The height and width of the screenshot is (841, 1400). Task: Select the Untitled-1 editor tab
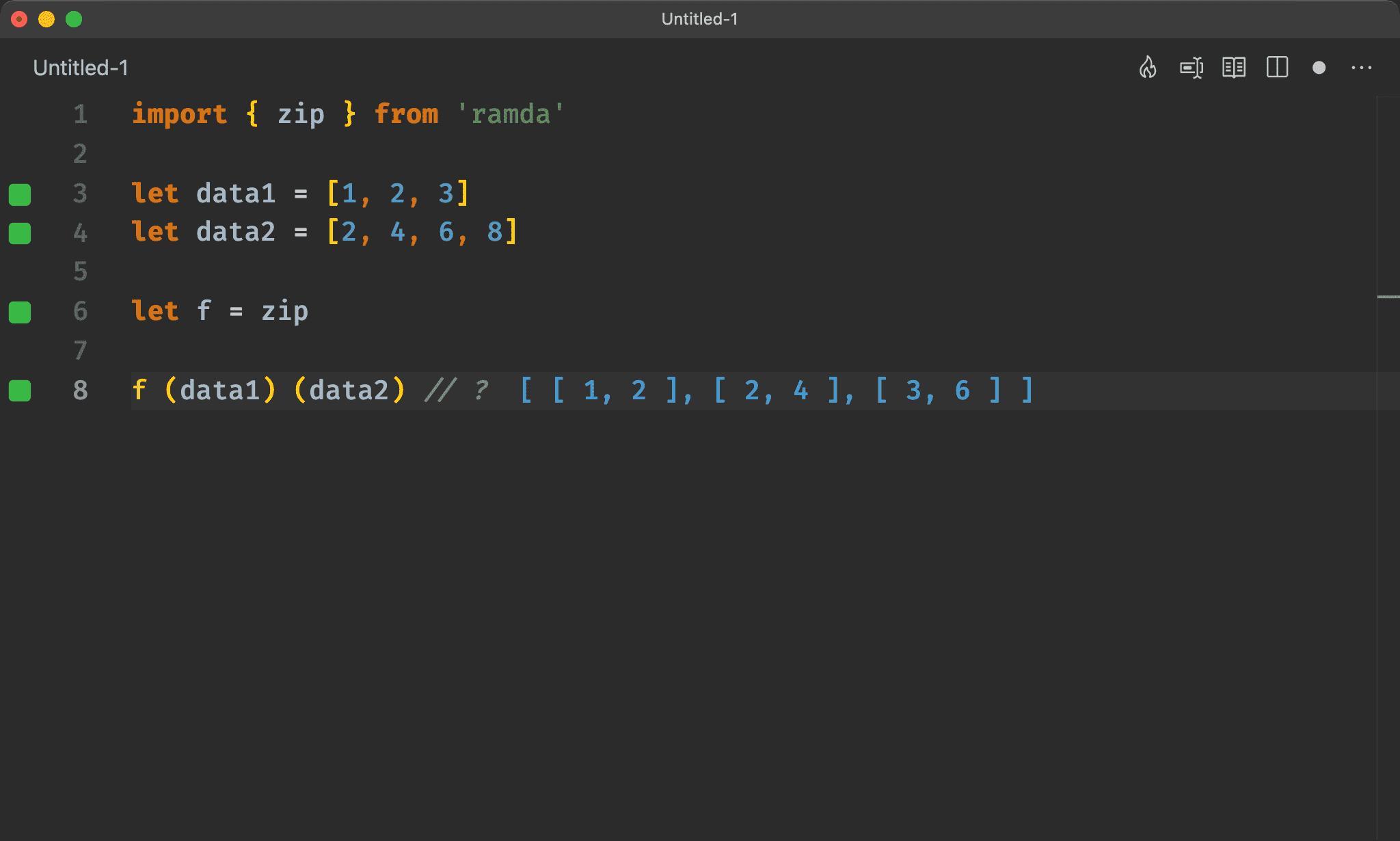tap(81, 68)
